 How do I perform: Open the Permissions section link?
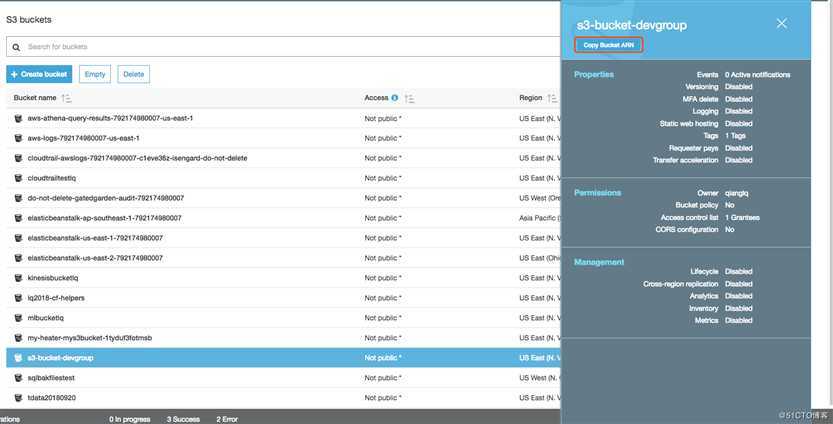coord(598,193)
